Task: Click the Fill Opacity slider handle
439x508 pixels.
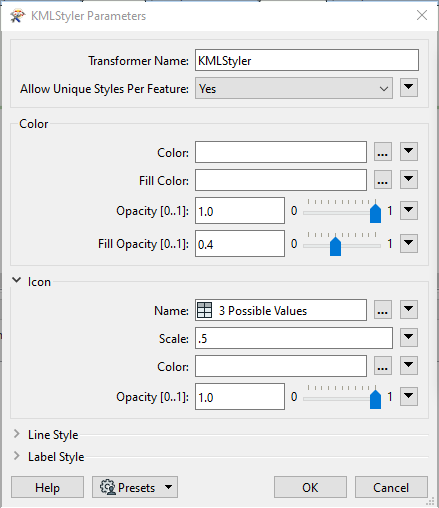Action: tap(335, 246)
